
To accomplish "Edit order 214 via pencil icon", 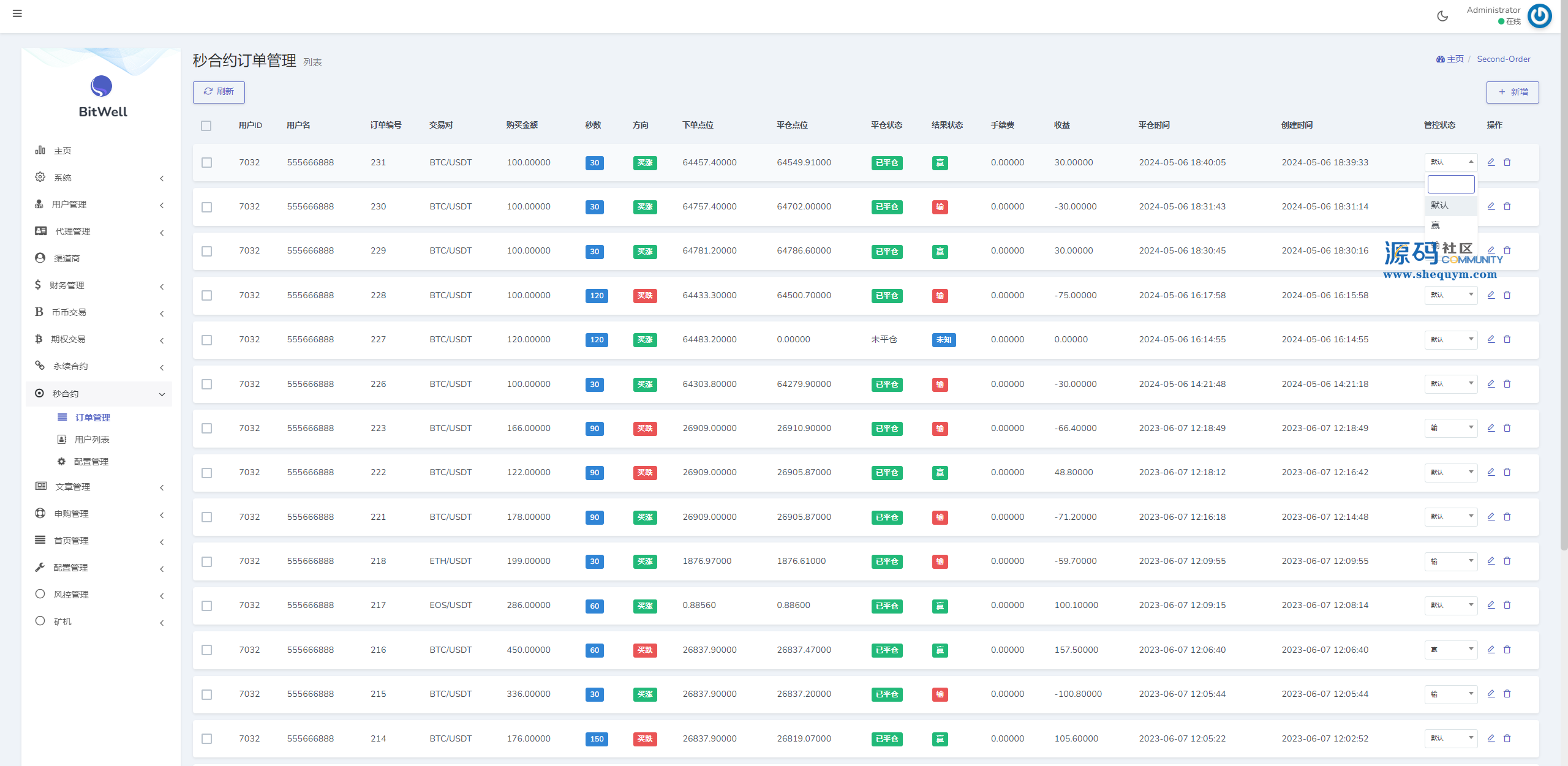I will [1491, 738].
